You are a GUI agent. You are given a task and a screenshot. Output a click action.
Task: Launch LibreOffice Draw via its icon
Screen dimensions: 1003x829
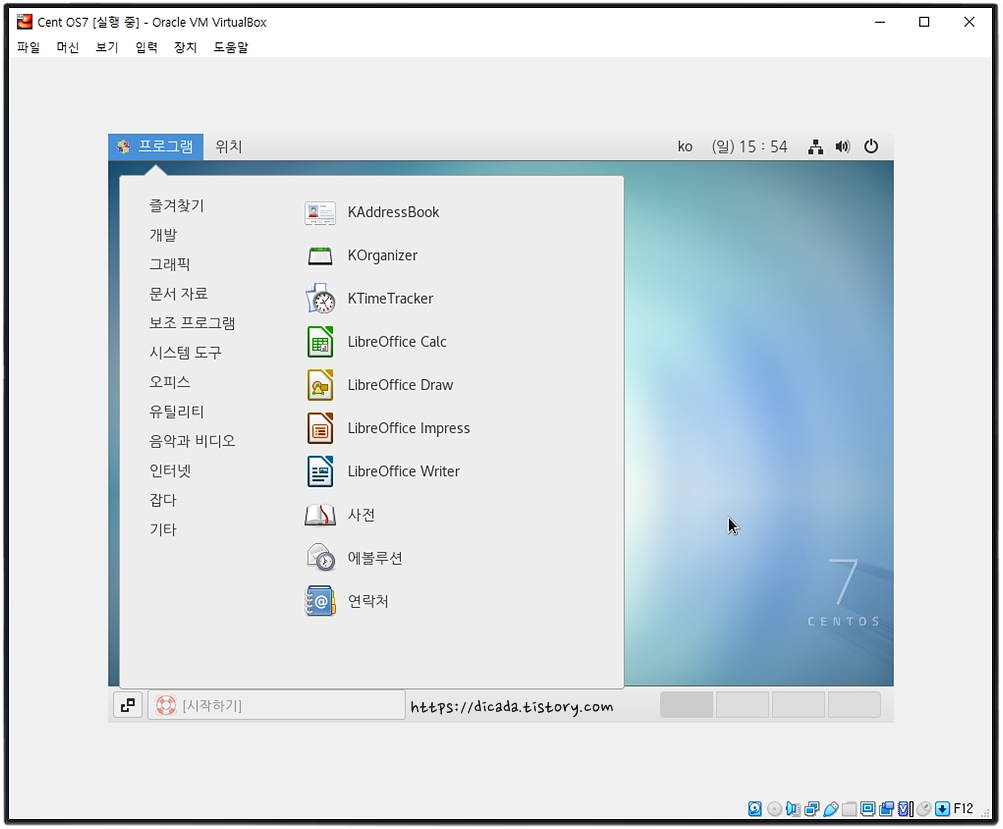[320, 385]
